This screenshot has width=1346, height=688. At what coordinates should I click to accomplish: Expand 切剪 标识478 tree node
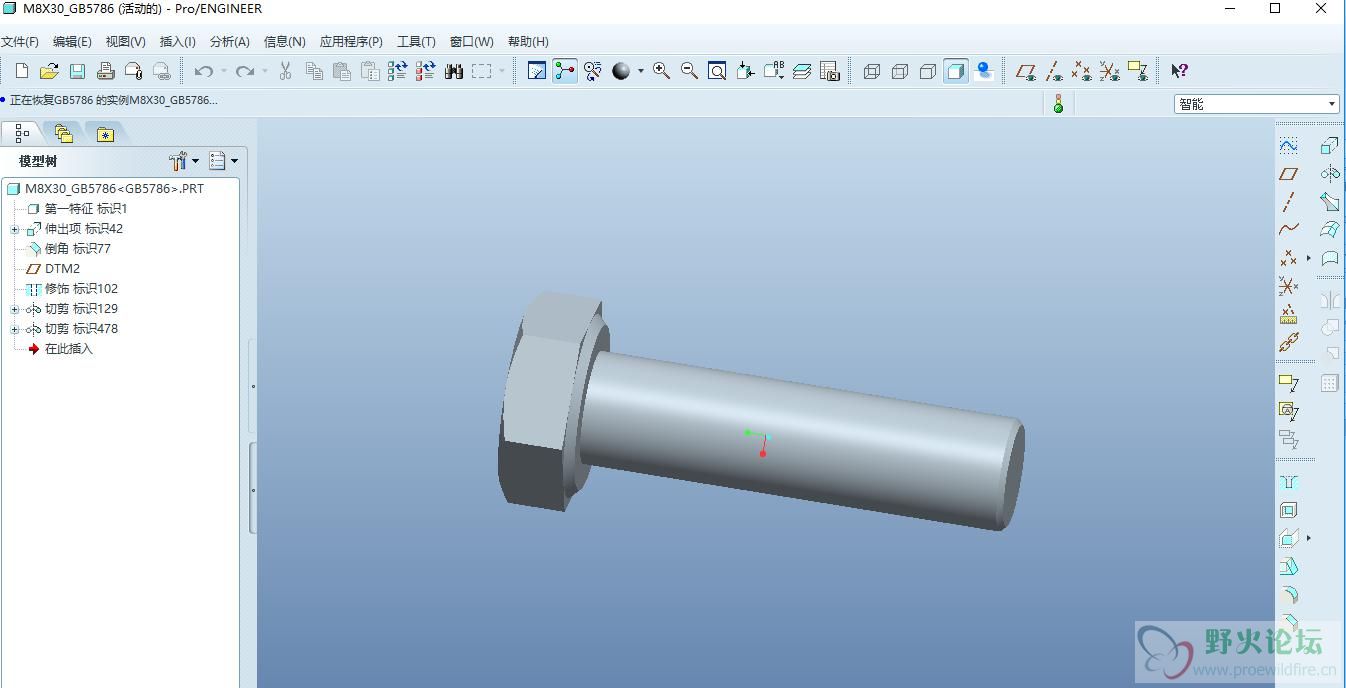pos(15,329)
